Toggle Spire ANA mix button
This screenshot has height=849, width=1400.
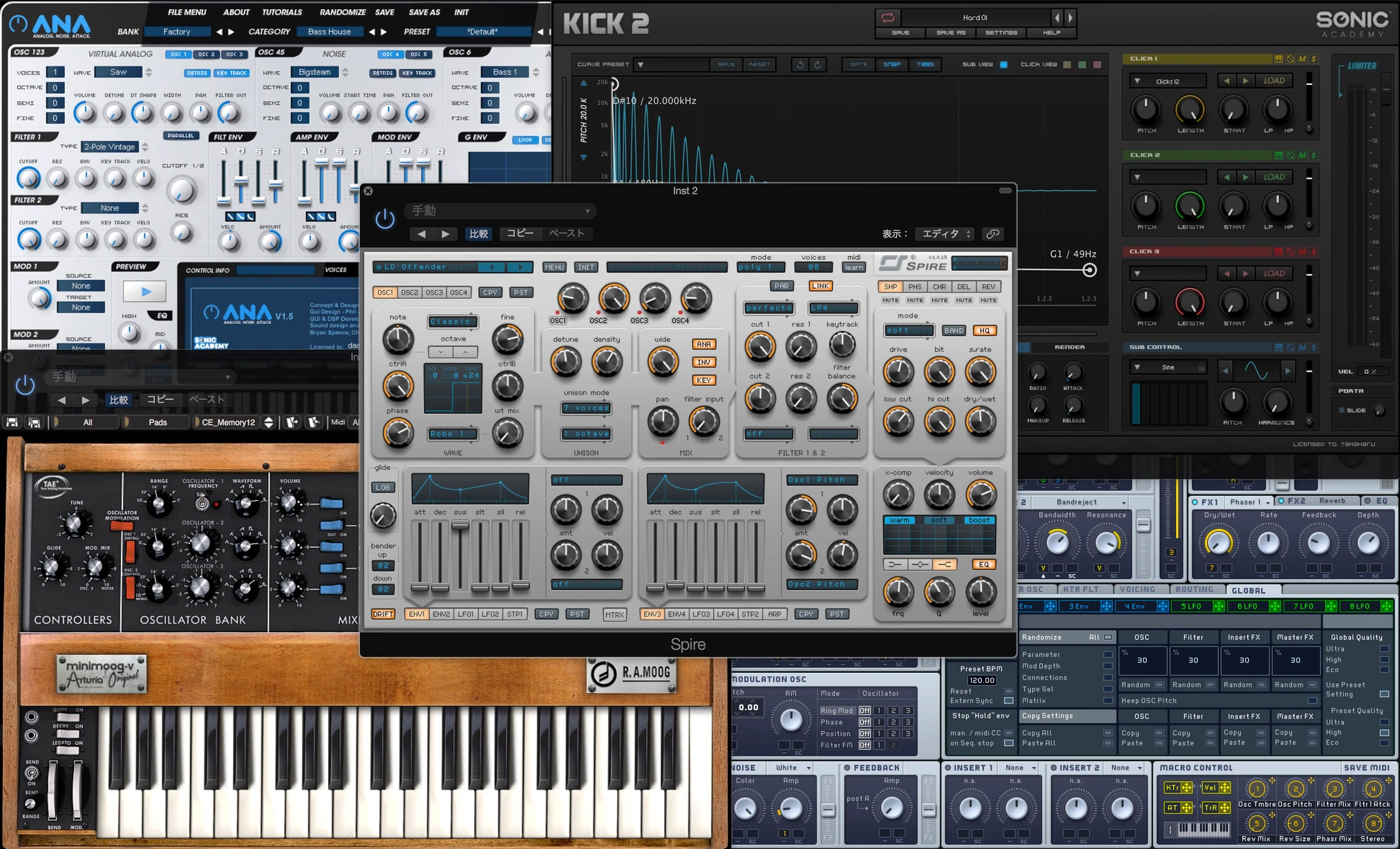(703, 344)
